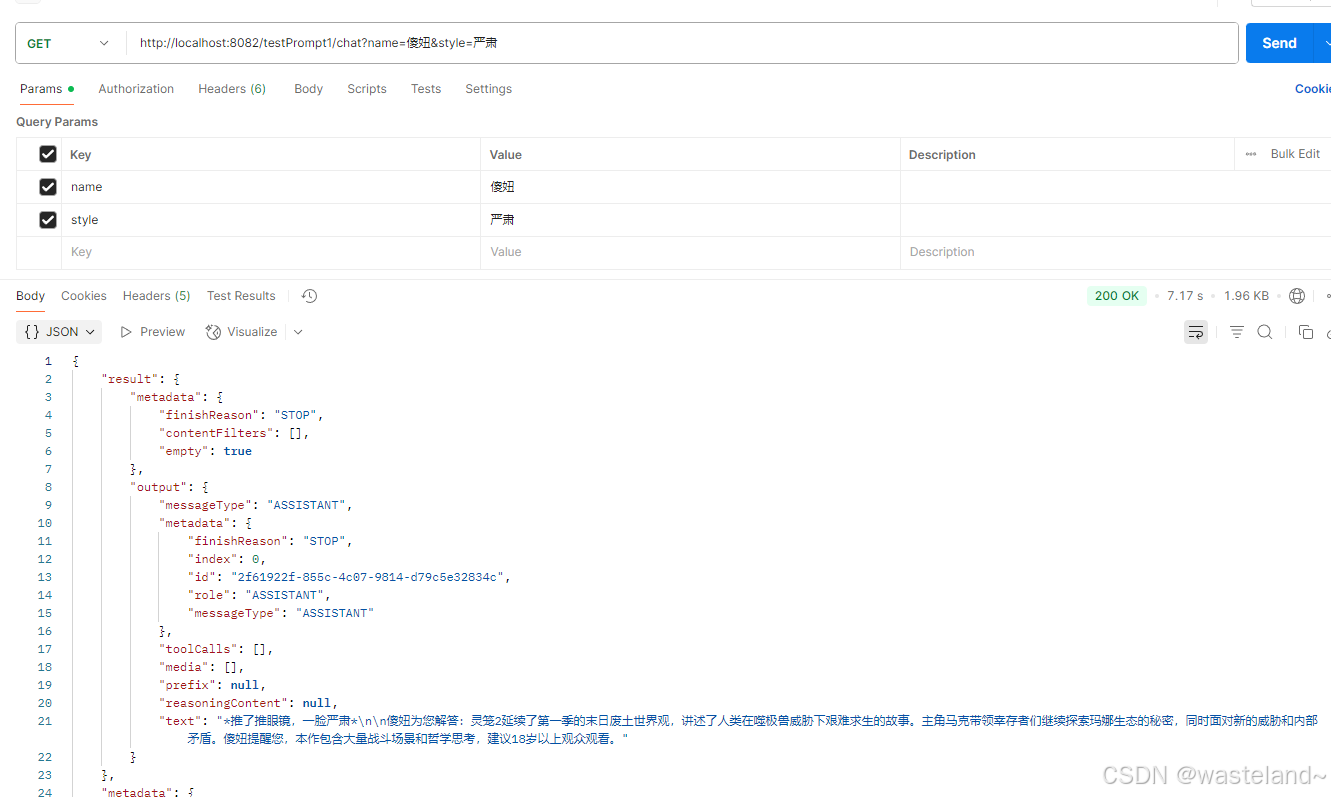Click the search response icon

(x=1265, y=332)
